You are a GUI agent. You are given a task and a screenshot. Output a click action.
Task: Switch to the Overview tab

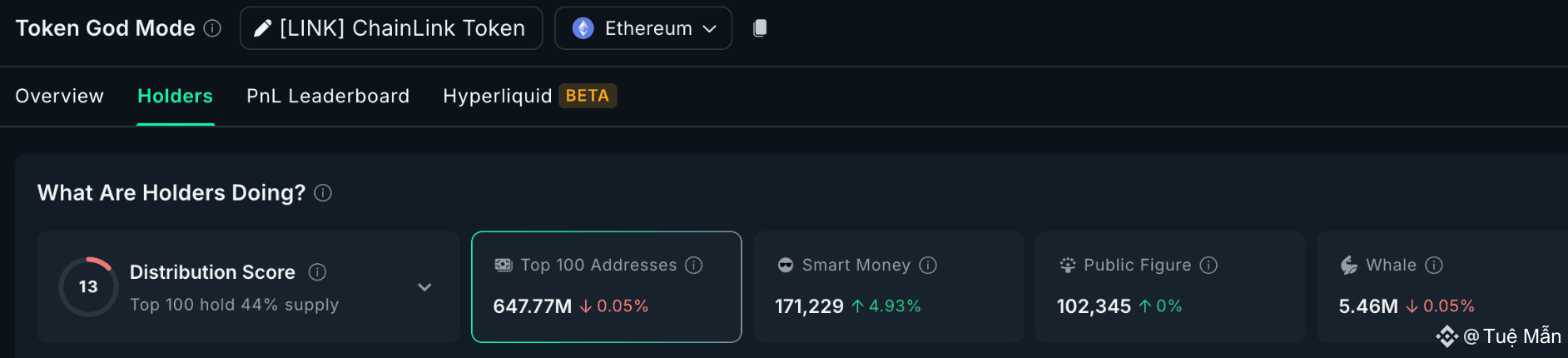point(59,96)
